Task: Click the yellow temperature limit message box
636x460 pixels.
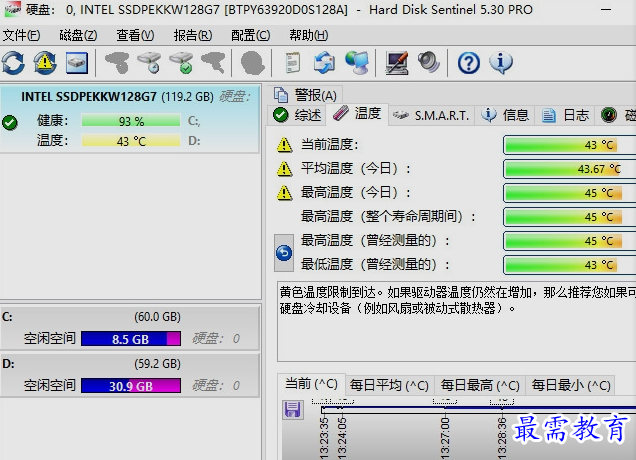Action: pos(457,321)
